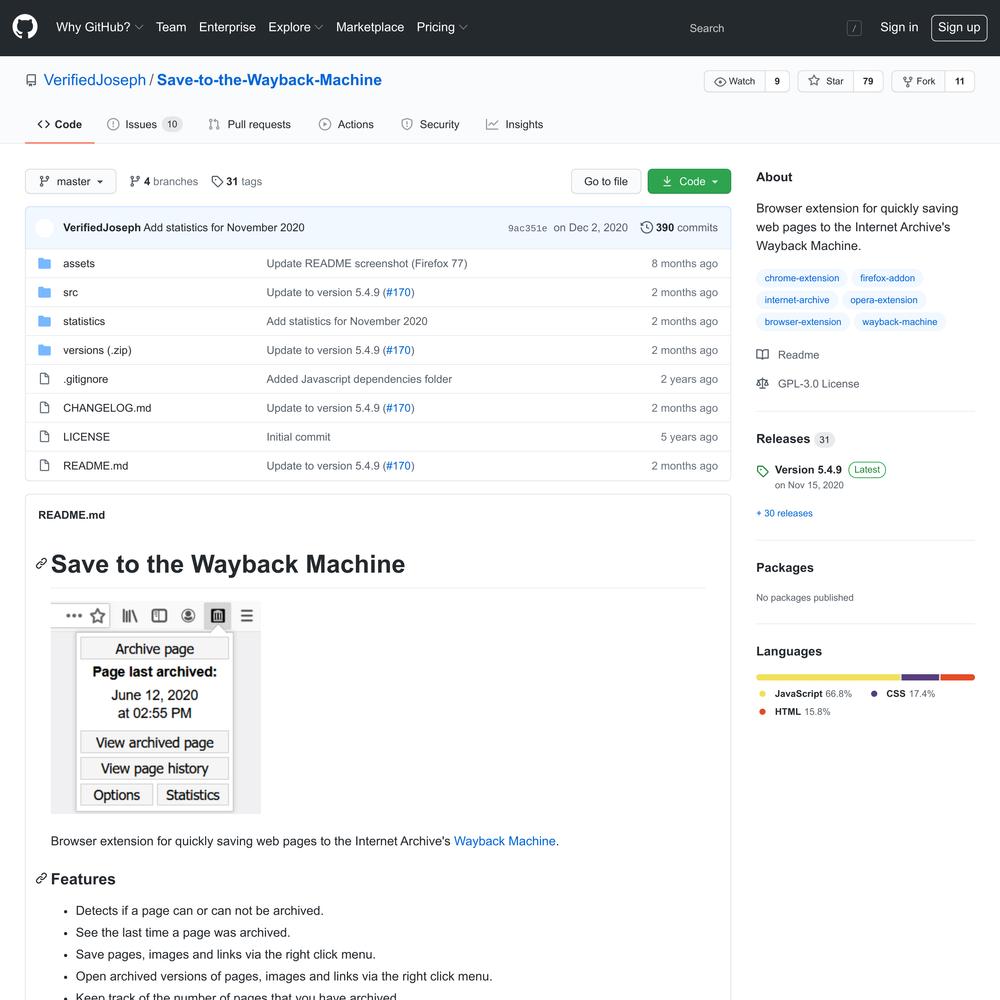Open the Save-to-the-Wayback-Machine repository link

pyautogui.click(x=269, y=80)
